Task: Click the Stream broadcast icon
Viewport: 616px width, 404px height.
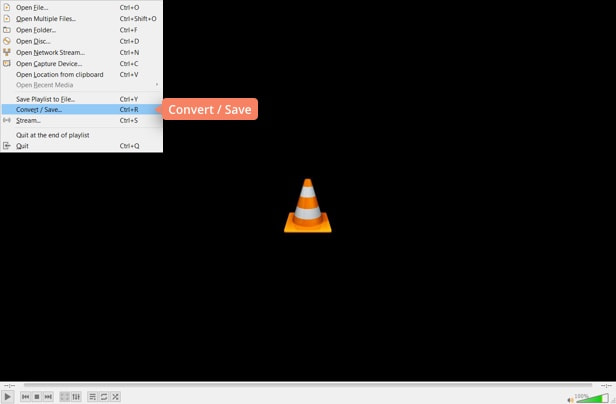Action: click(7, 120)
